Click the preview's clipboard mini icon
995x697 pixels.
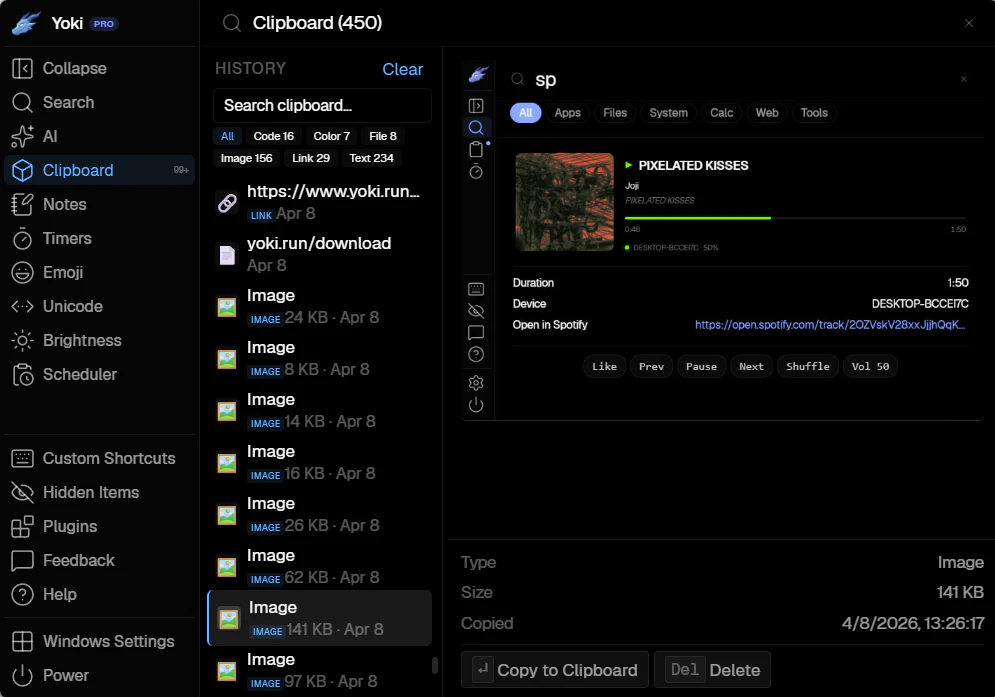click(x=476, y=150)
